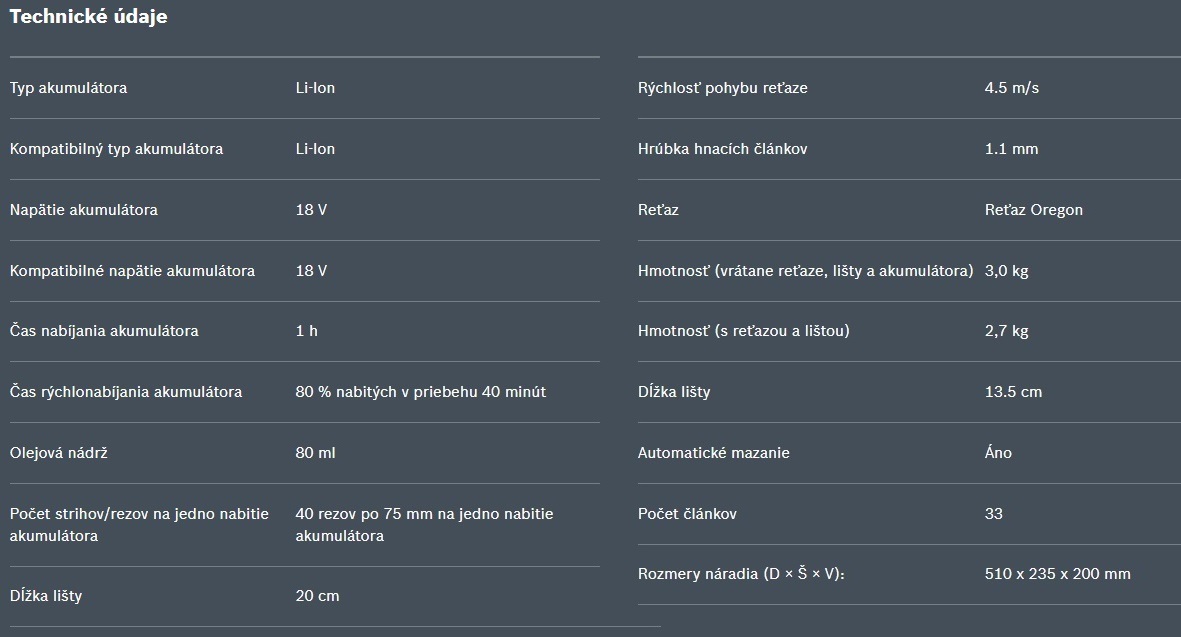This screenshot has width=1181, height=637.
Task: Select the 3,0 kg weight value
Action: point(1006,271)
